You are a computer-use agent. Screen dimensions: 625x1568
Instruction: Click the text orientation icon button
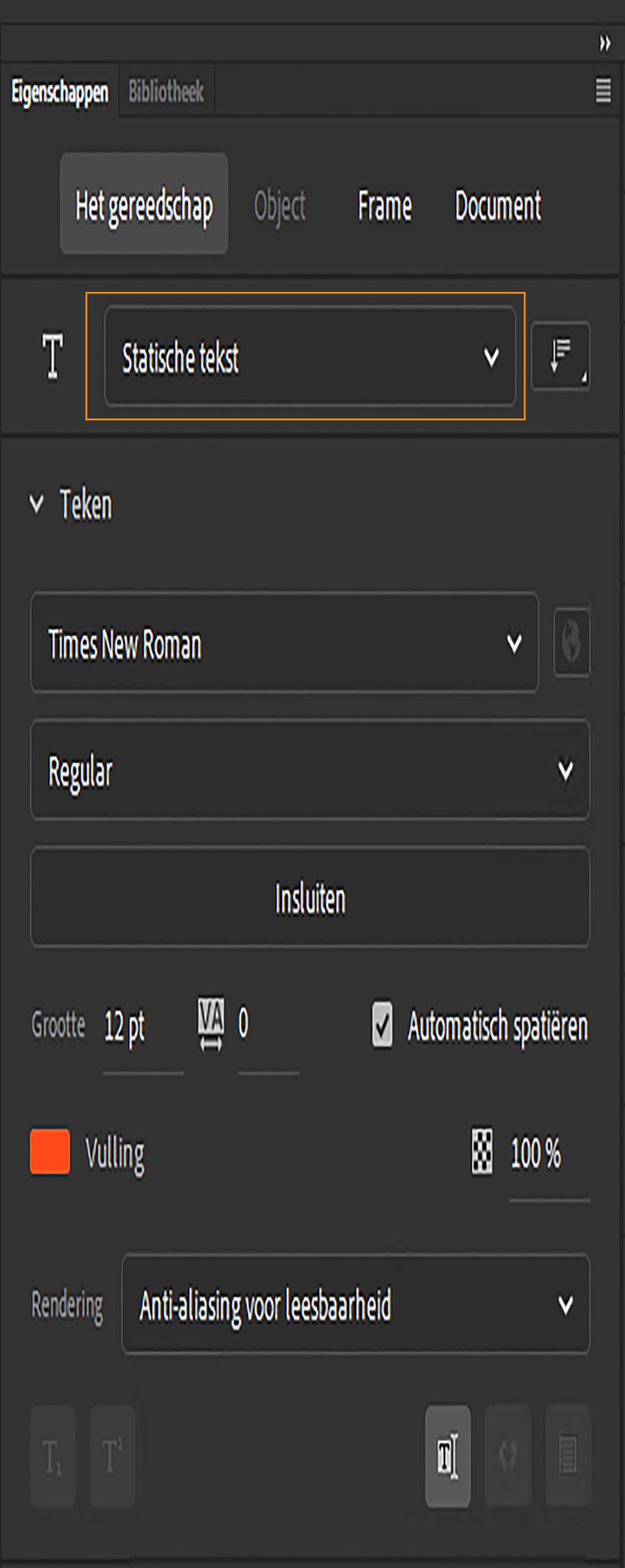[x=560, y=356]
